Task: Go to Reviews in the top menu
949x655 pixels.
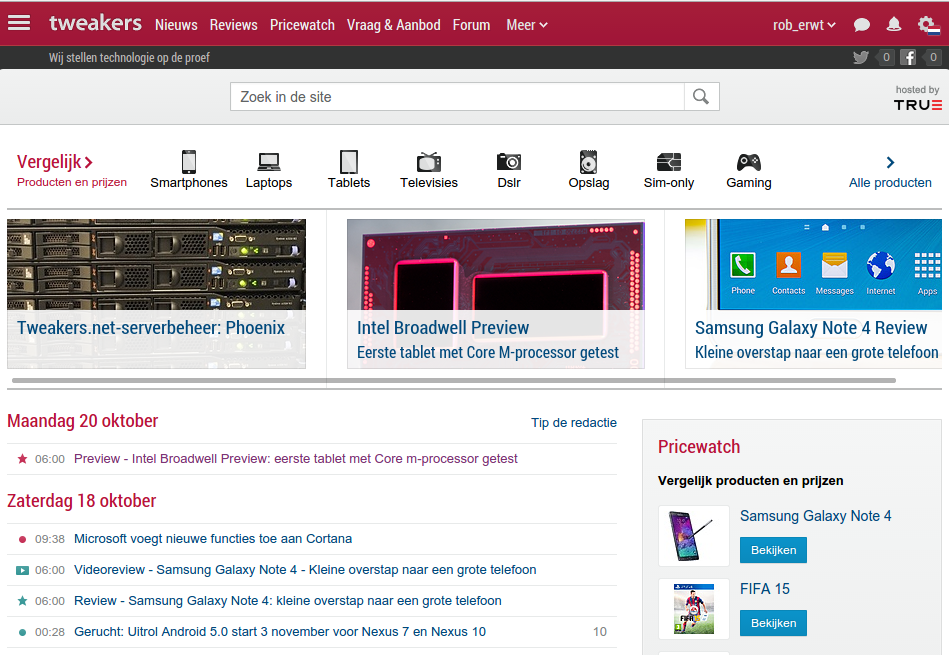Action: tap(234, 25)
